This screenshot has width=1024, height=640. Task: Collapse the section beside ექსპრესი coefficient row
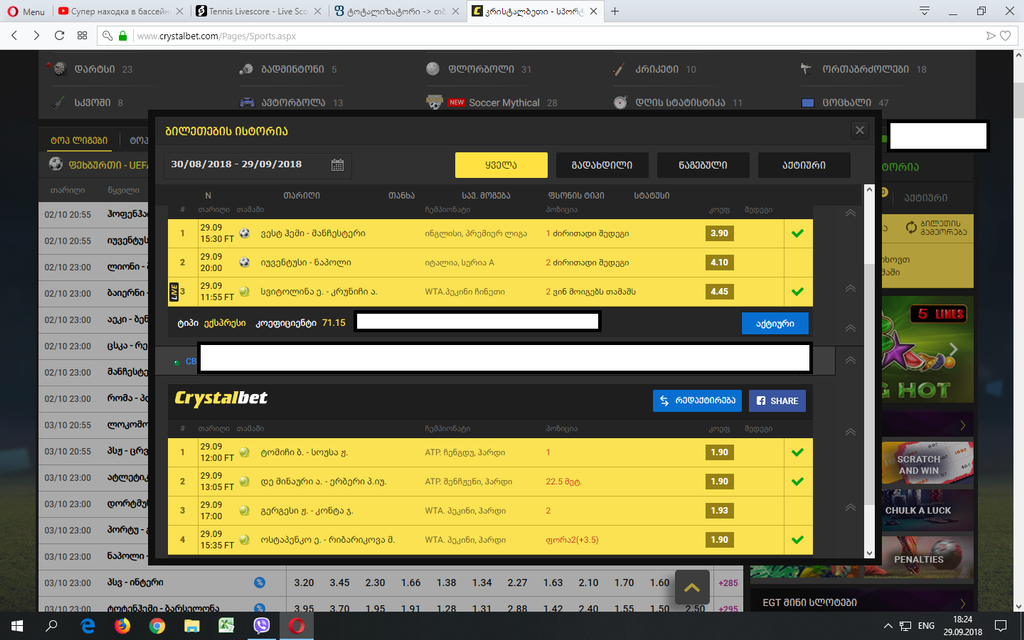point(850,328)
